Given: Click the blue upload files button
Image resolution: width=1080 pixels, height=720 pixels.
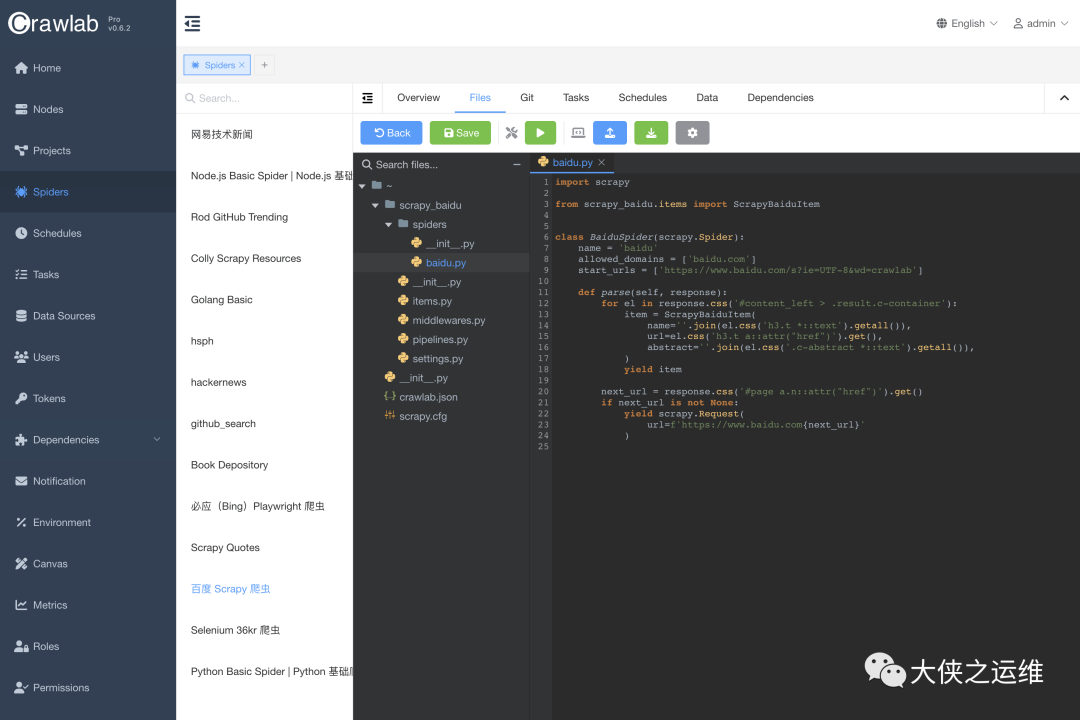Looking at the screenshot, I should 610,133.
